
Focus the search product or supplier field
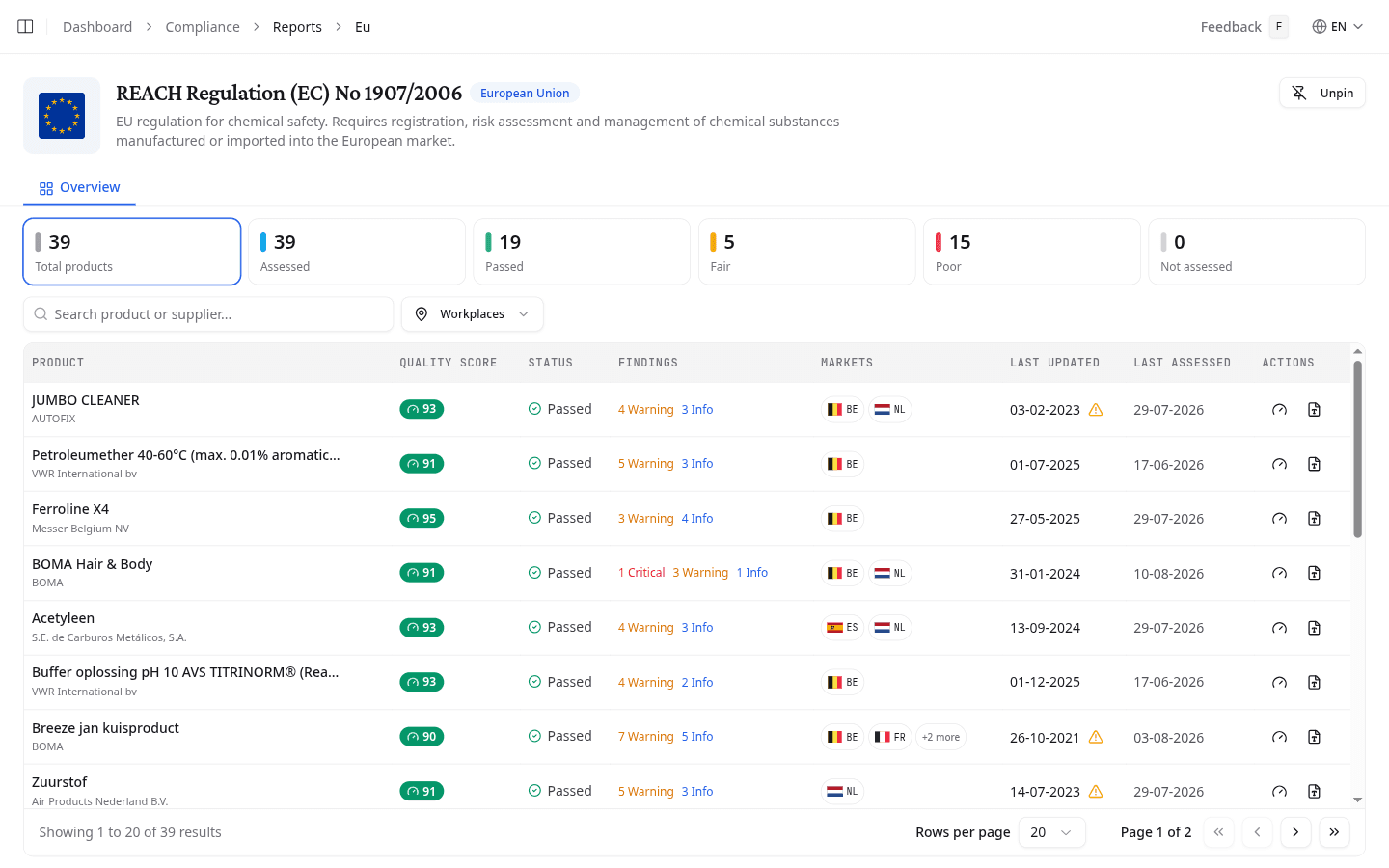208,314
